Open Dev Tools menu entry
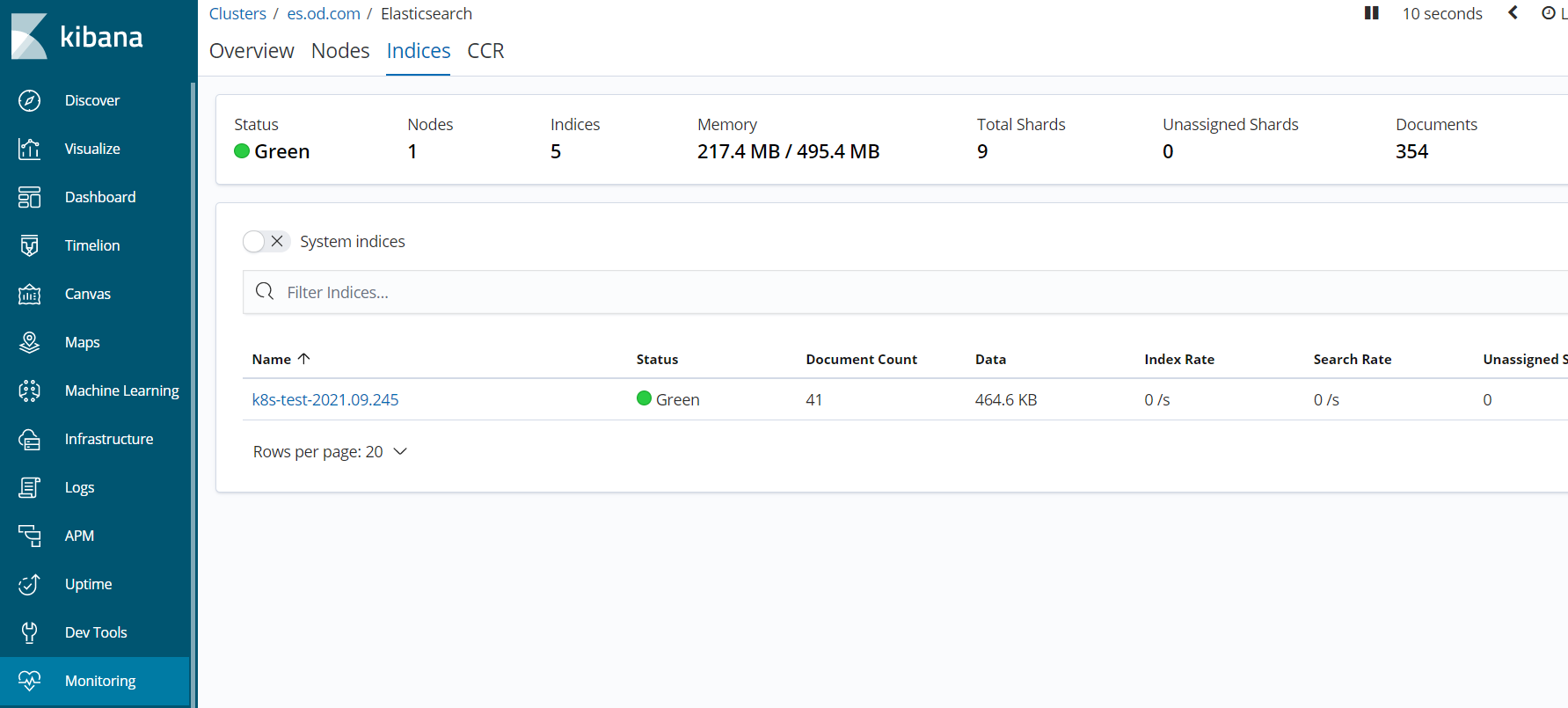 [96, 632]
